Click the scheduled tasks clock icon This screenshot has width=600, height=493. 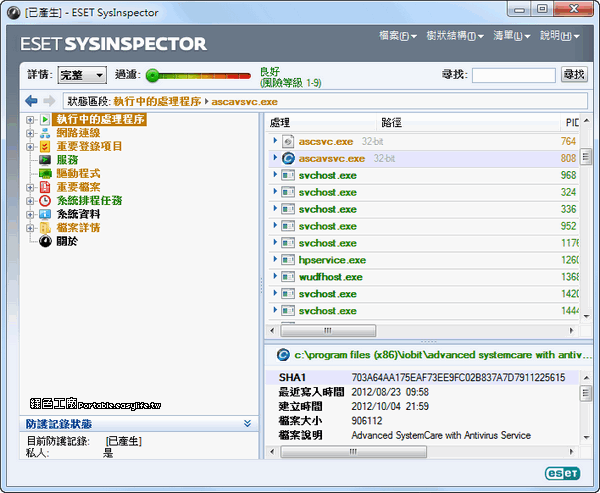45,201
